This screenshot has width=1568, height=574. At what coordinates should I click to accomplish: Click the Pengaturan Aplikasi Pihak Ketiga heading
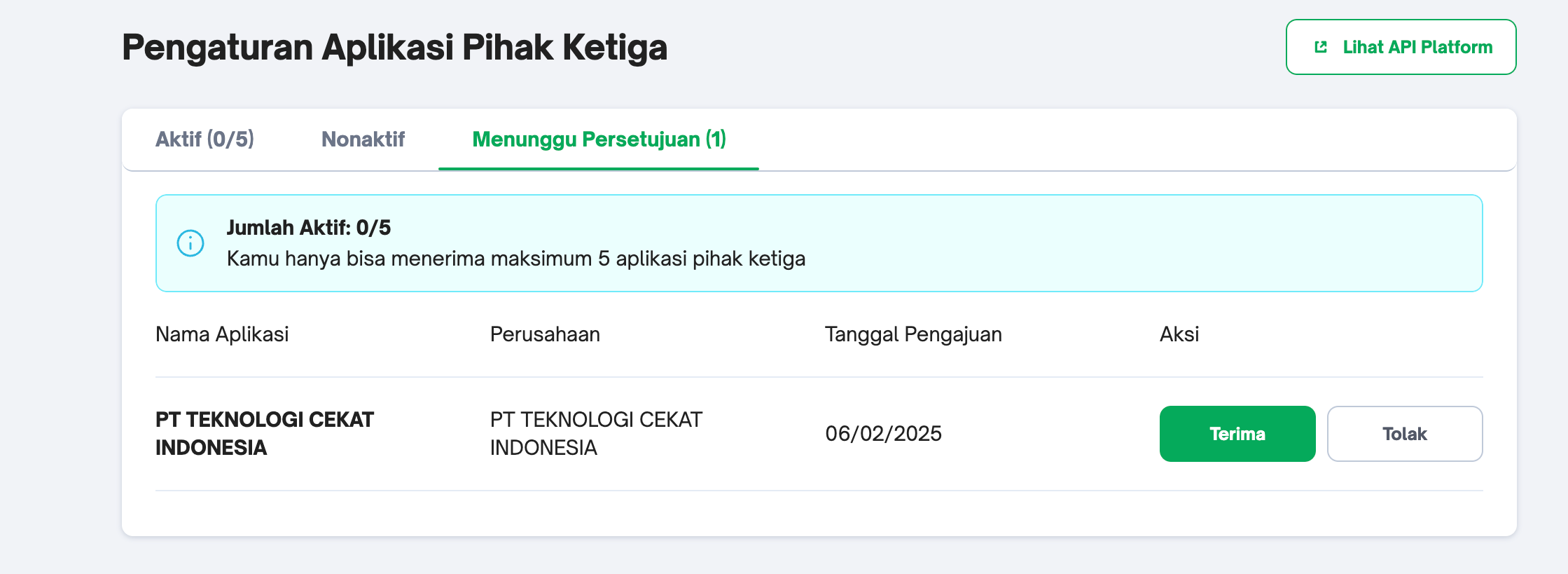(x=394, y=48)
